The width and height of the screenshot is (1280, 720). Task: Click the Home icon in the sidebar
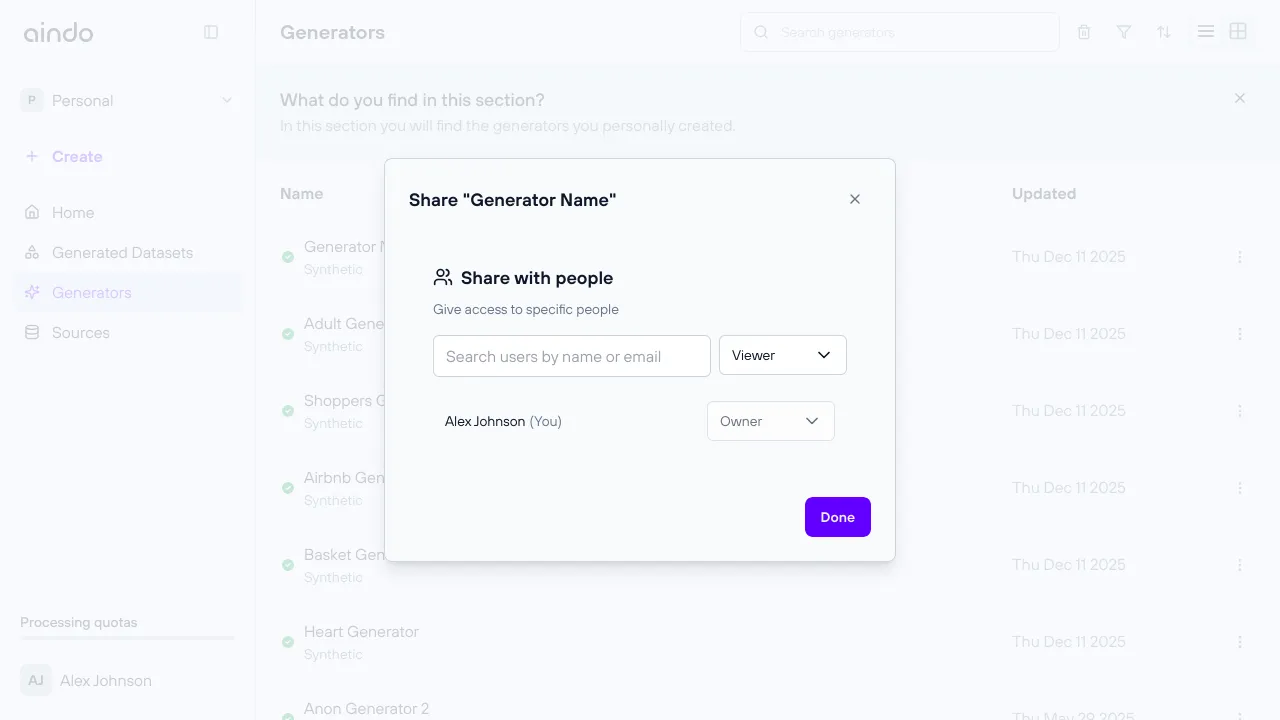click(34, 212)
